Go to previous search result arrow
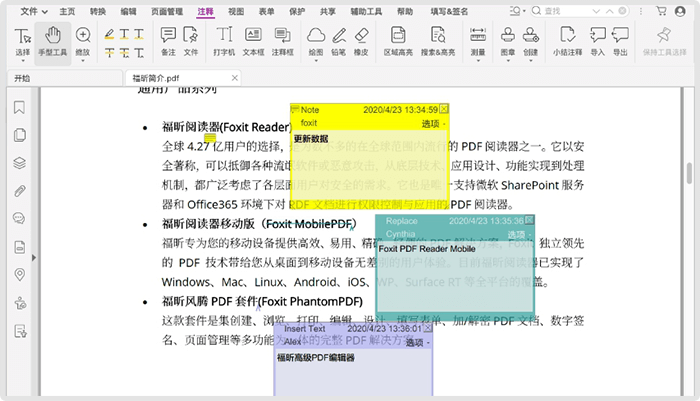This screenshot has height=401, width=700. click(x=609, y=11)
